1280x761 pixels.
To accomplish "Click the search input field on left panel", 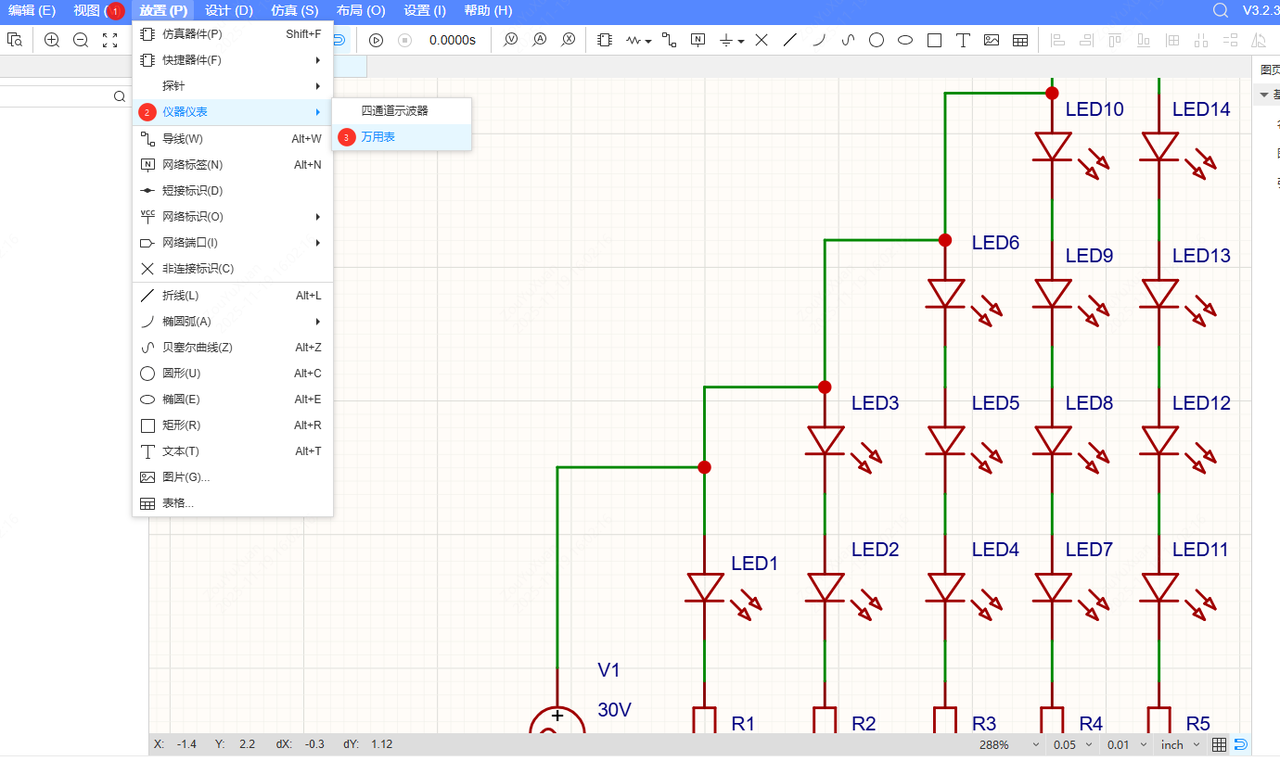I will tap(55, 96).
